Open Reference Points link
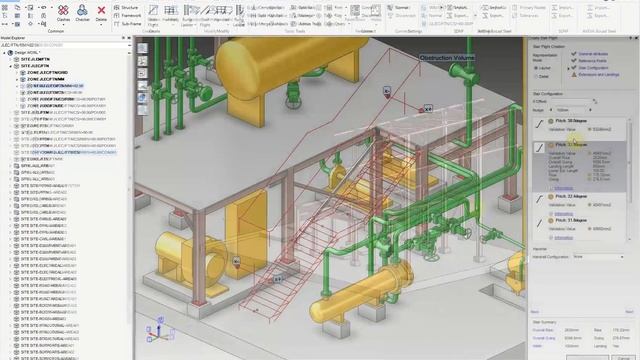640x360 pixels. click(x=593, y=61)
